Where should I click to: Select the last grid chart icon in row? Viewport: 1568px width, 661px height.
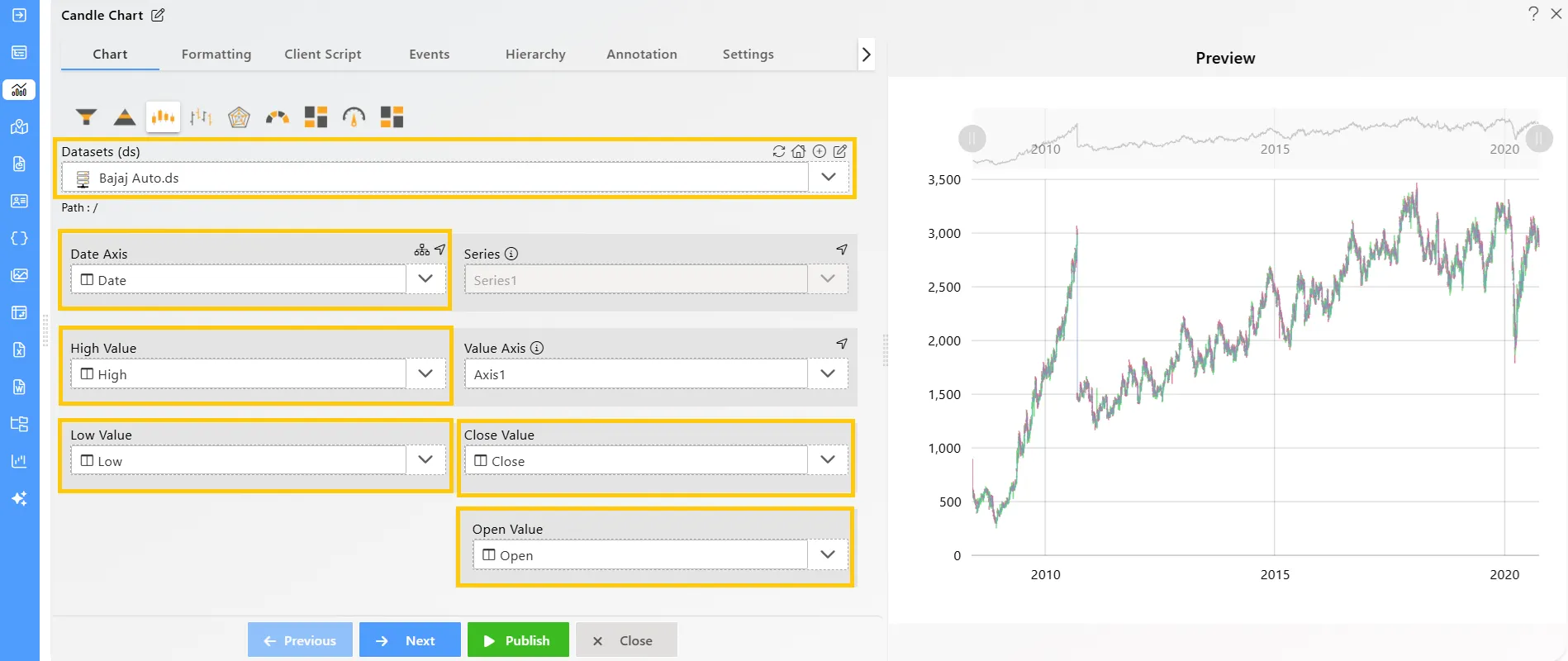point(392,117)
